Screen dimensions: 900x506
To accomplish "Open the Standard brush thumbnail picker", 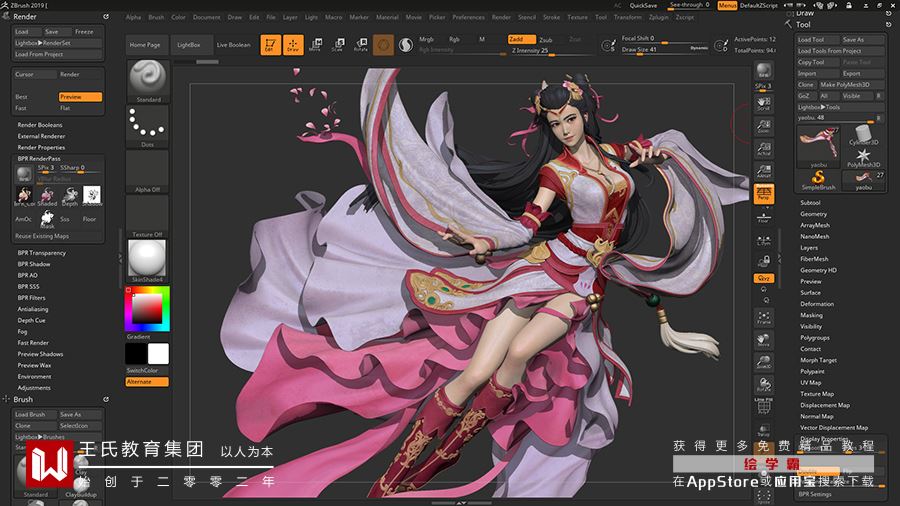I will click(148, 81).
